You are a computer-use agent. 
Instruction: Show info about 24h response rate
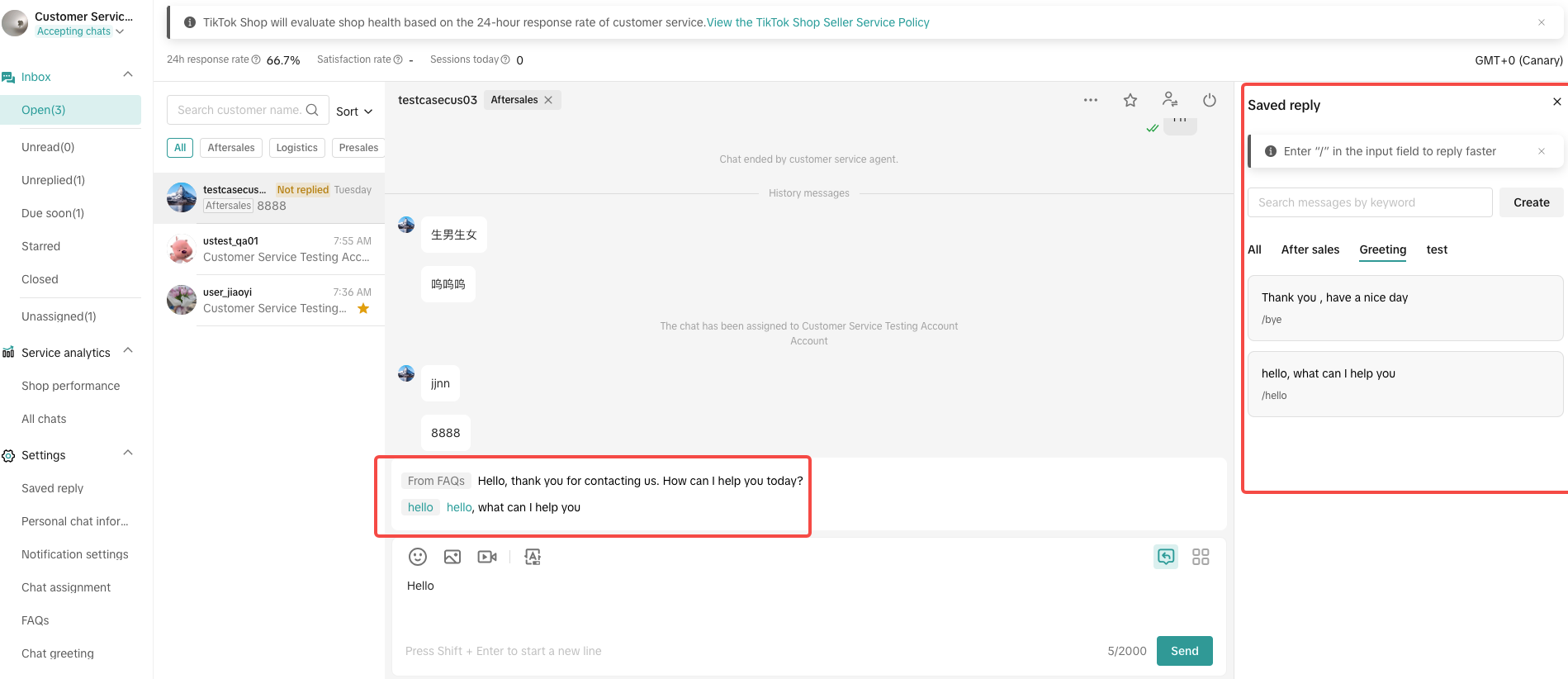point(256,59)
